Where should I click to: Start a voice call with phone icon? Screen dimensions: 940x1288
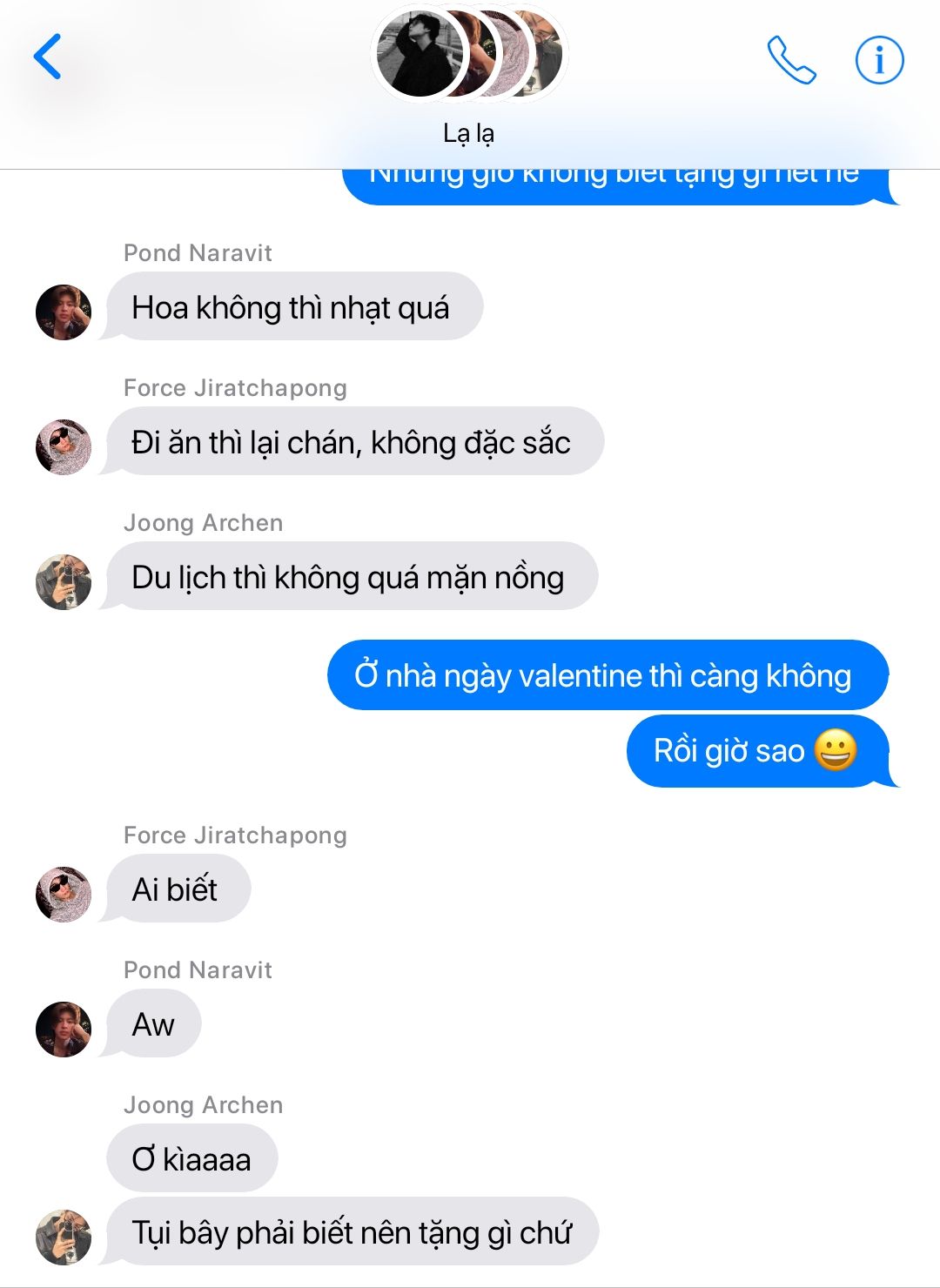pyautogui.click(x=791, y=60)
